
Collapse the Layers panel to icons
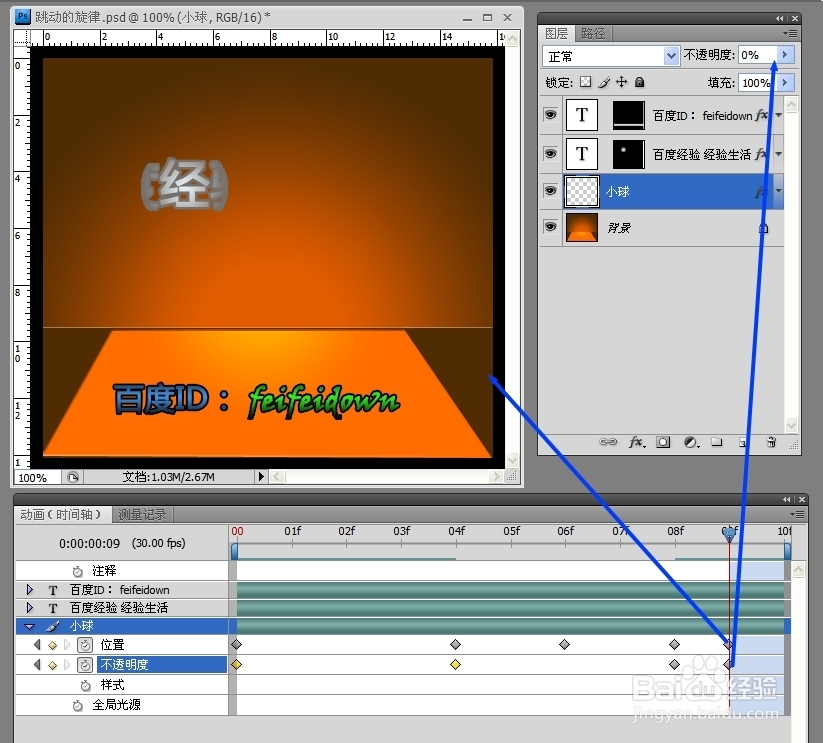(x=779, y=18)
